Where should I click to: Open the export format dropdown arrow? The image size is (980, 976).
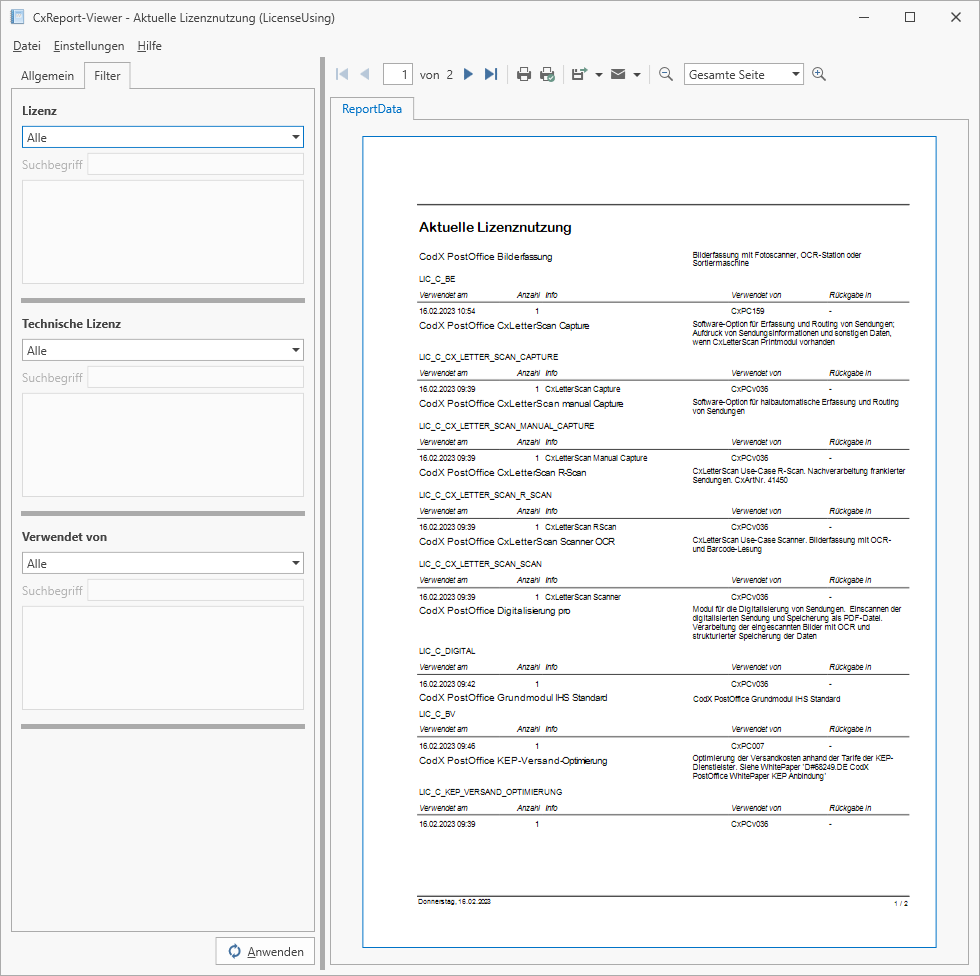[599, 75]
